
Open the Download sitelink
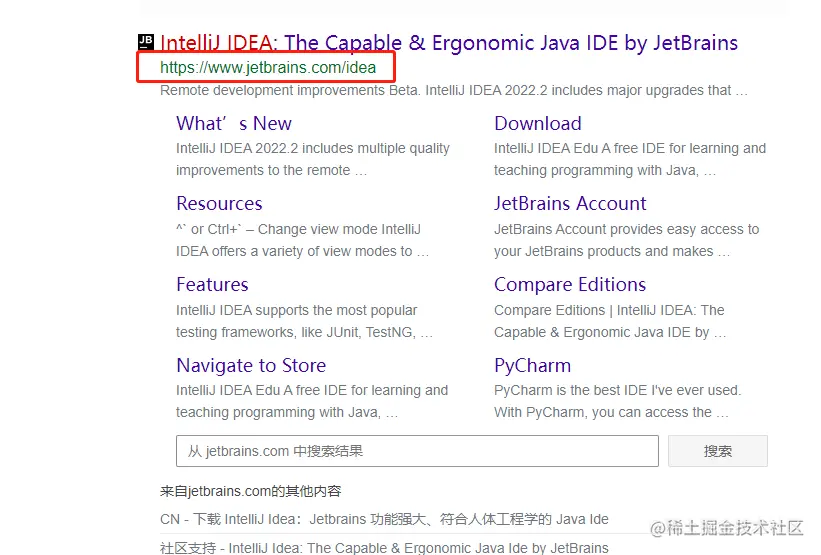(x=538, y=124)
